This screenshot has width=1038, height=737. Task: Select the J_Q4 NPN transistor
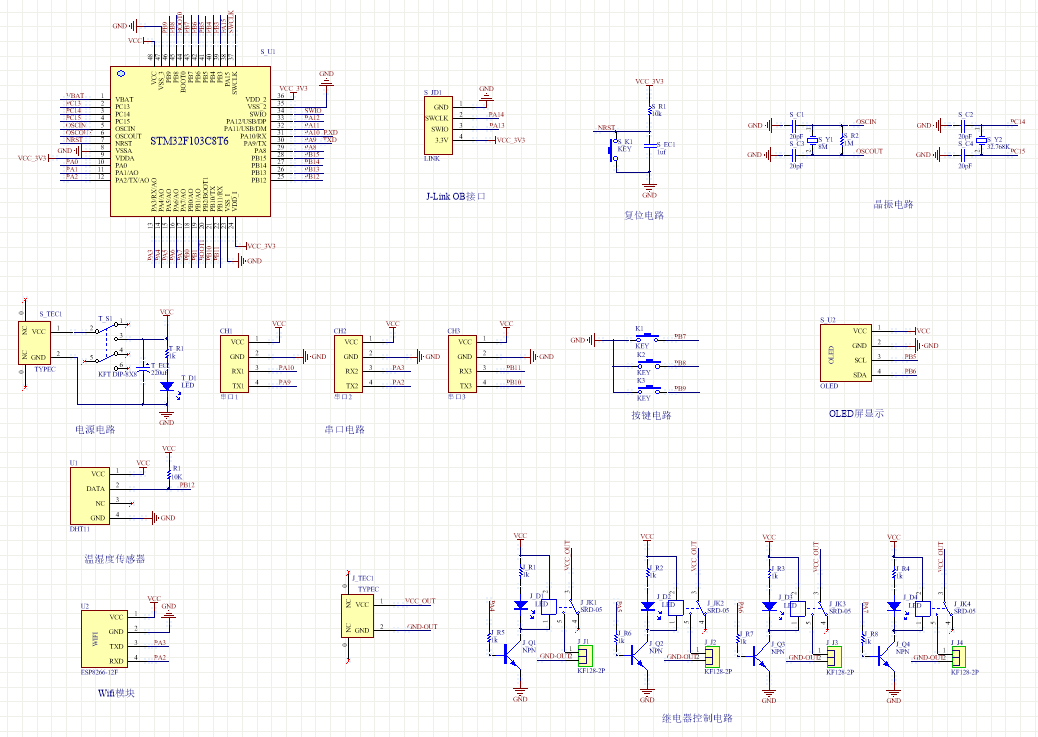click(887, 655)
